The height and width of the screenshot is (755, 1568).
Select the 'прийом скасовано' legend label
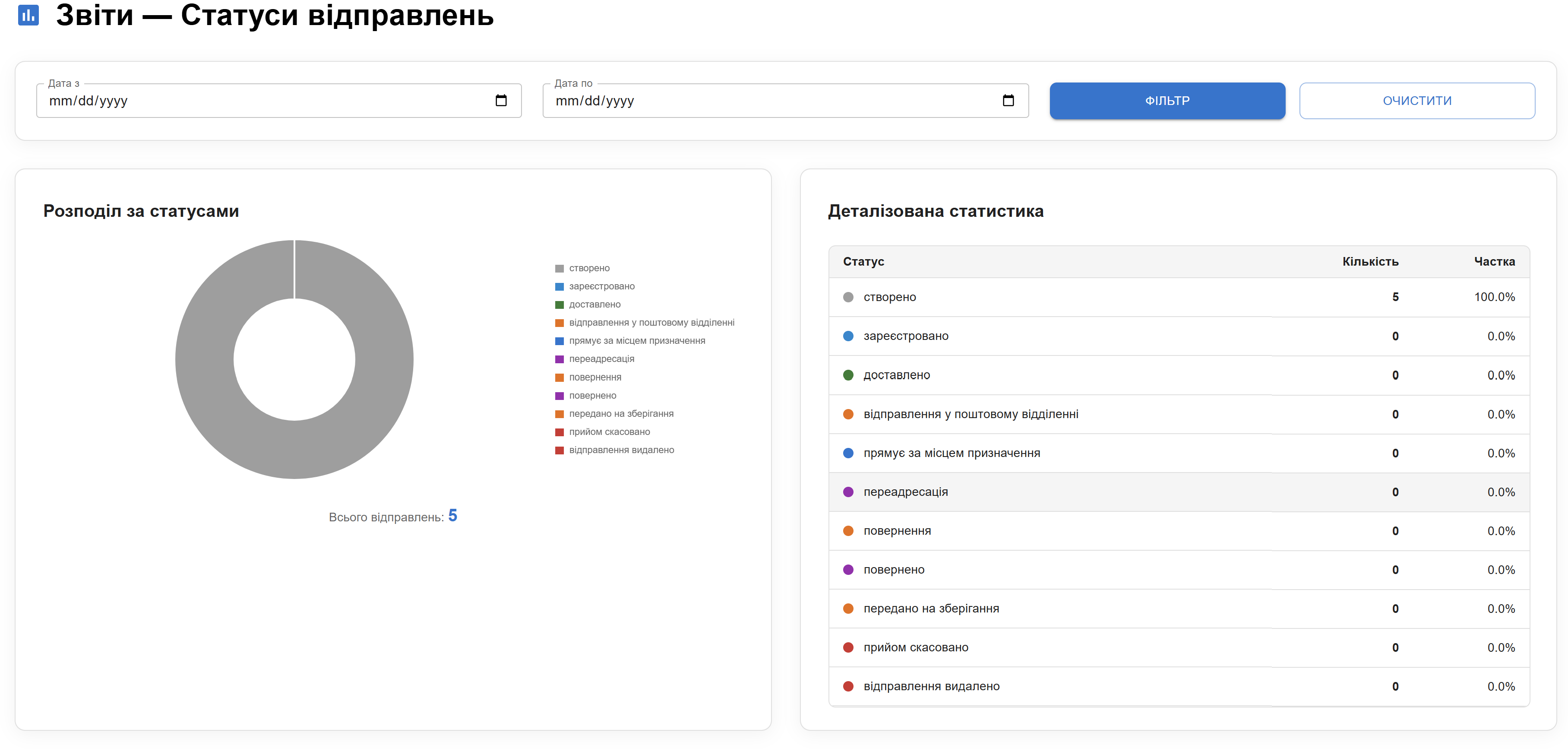609,431
